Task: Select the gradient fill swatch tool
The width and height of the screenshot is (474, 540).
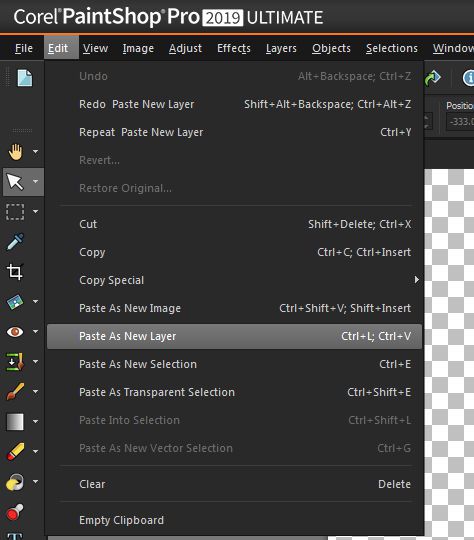Action: (15, 422)
